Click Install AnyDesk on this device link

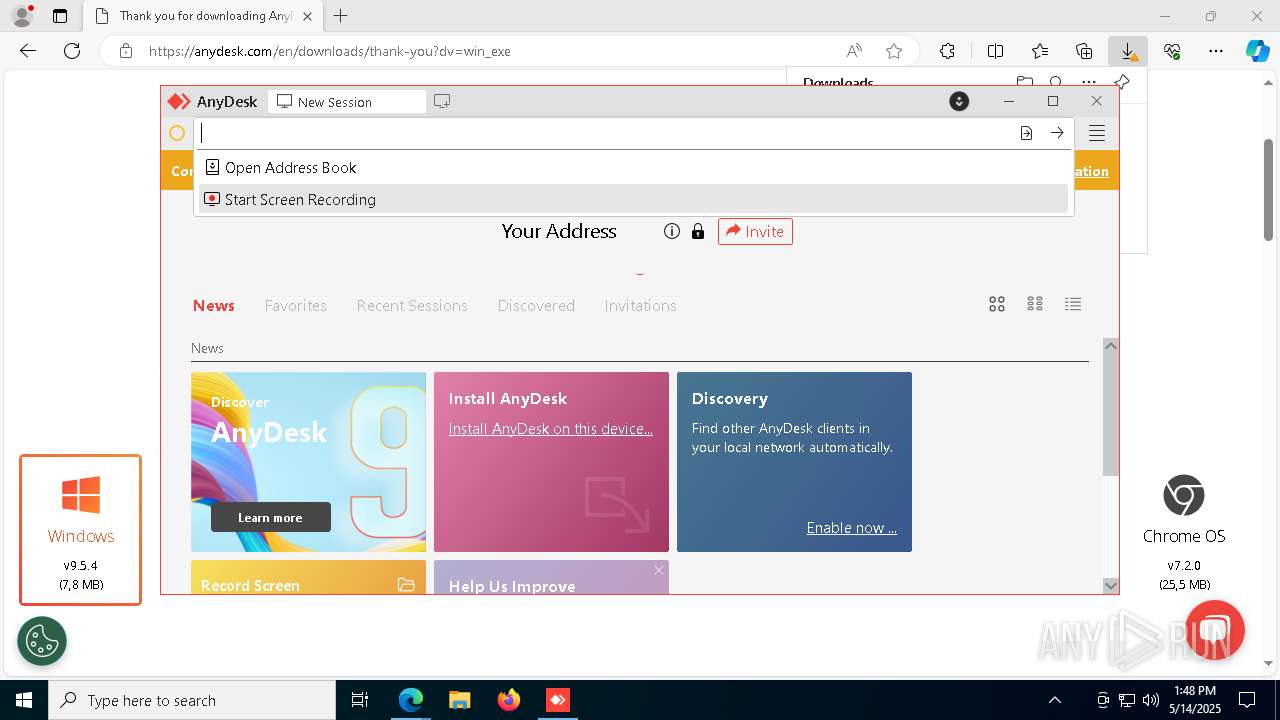click(550, 428)
